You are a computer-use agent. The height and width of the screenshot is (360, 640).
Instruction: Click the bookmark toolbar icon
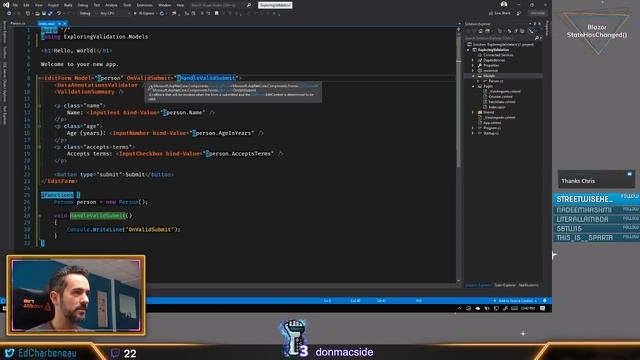pyautogui.click(x=217, y=13)
